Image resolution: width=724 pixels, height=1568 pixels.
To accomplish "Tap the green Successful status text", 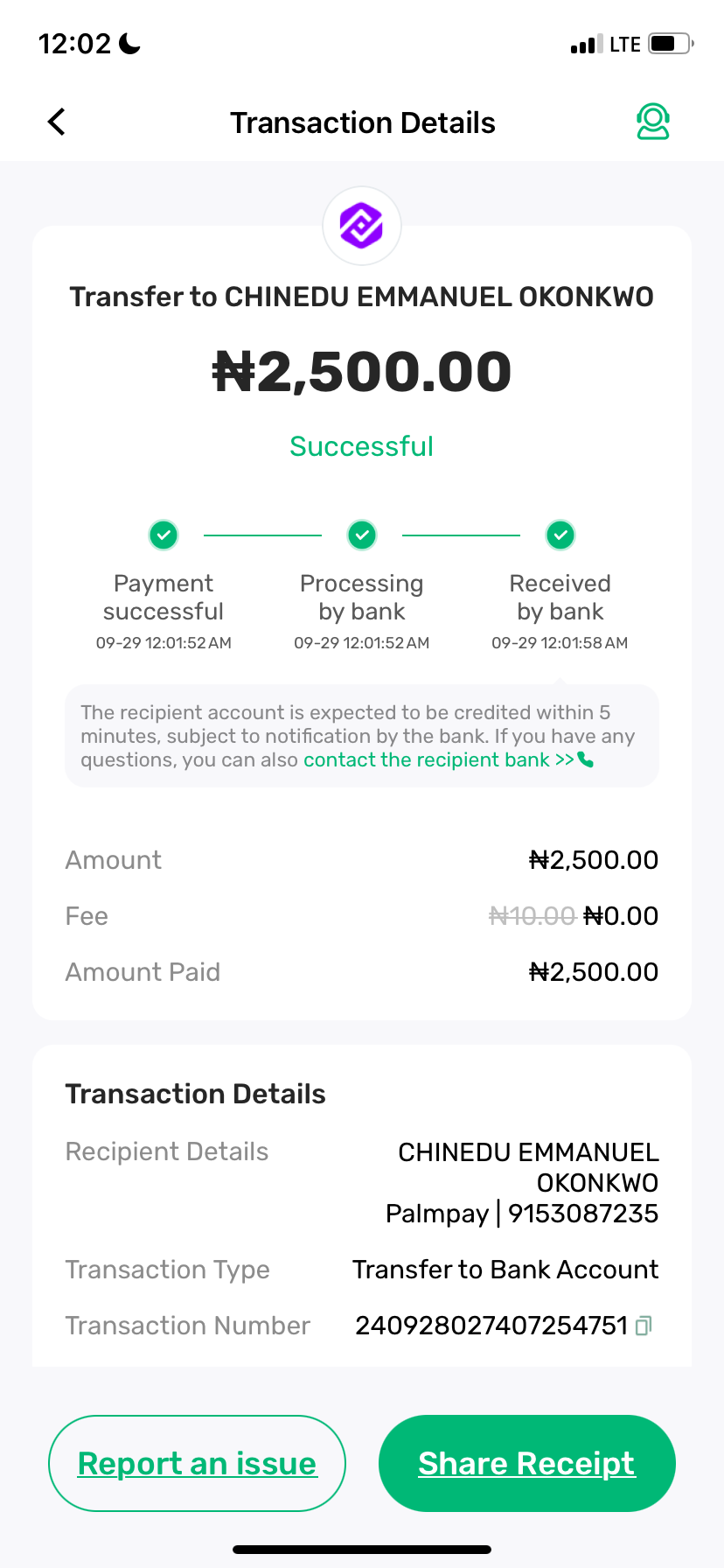I will [362, 447].
